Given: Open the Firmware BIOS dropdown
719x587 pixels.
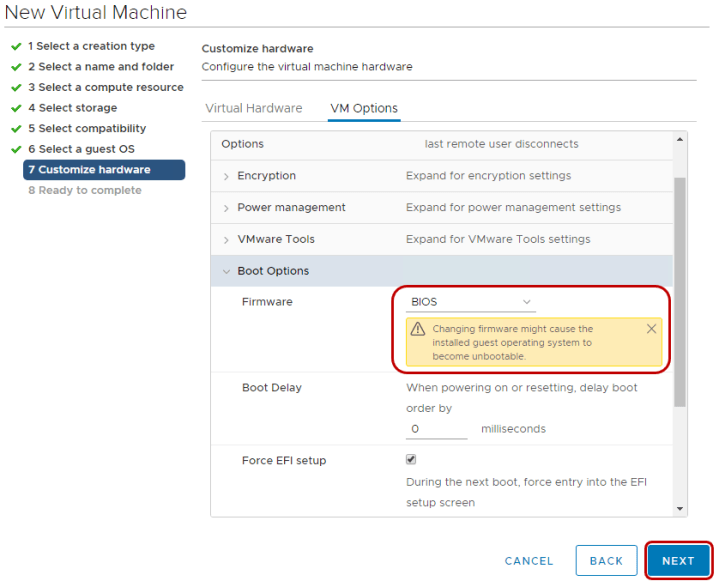Looking at the screenshot, I should pyautogui.click(x=470, y=302).
